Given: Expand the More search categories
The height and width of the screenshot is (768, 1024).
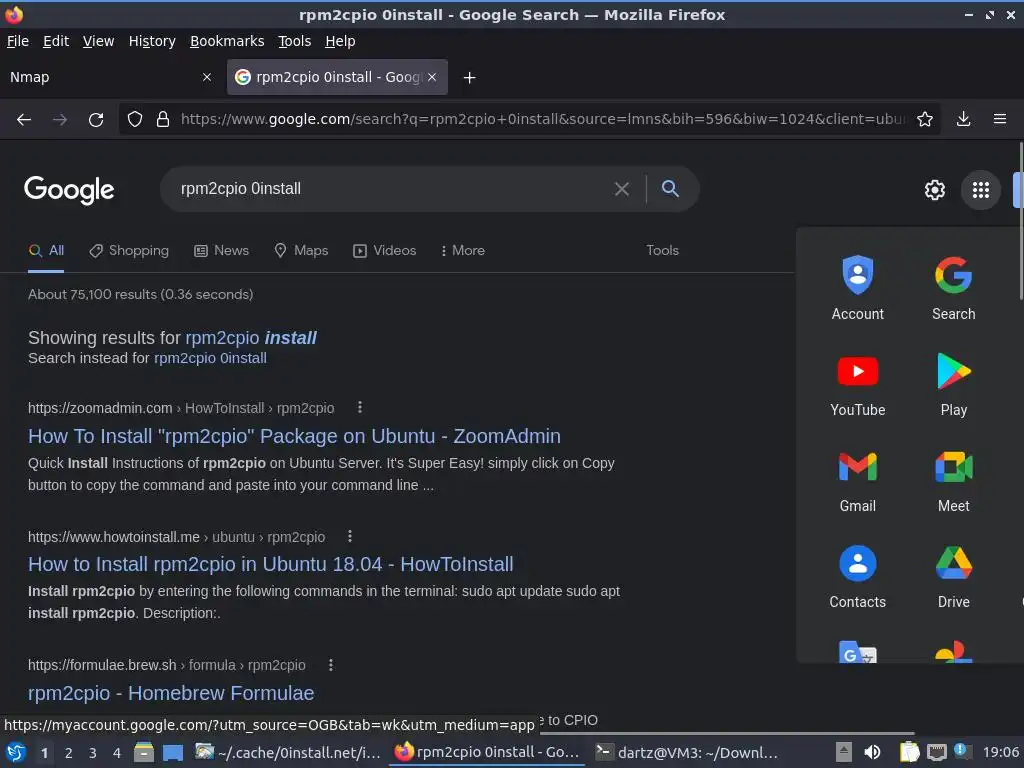Looking at the screenshot, I should [x=463, y=251].
